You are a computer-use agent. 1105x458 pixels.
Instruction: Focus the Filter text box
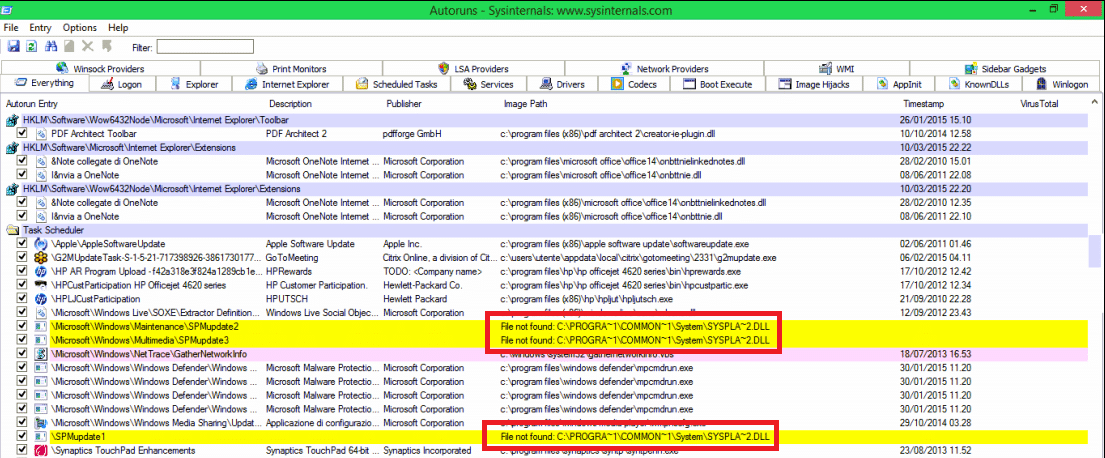point(204,47)
